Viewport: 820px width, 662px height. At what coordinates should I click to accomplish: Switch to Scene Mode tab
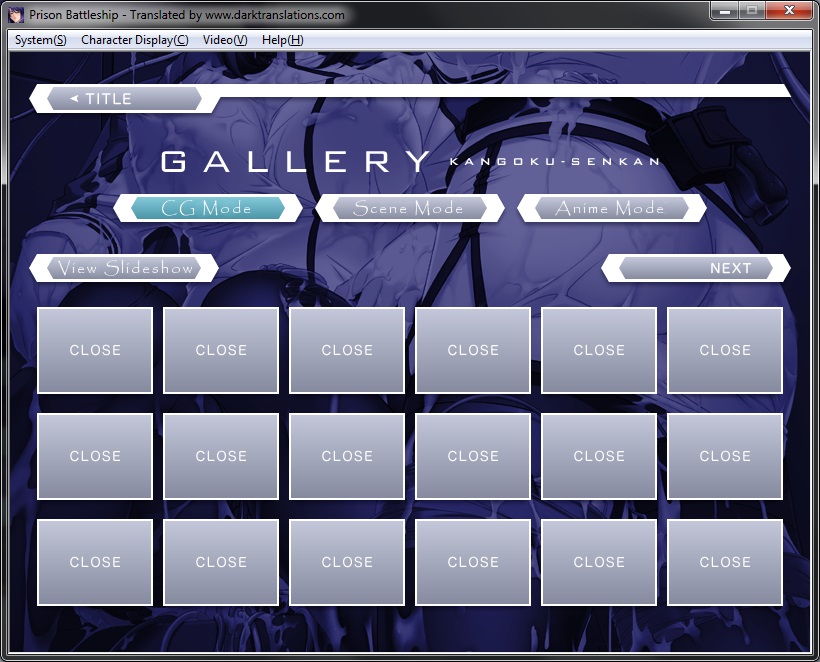tap(409, 208)
